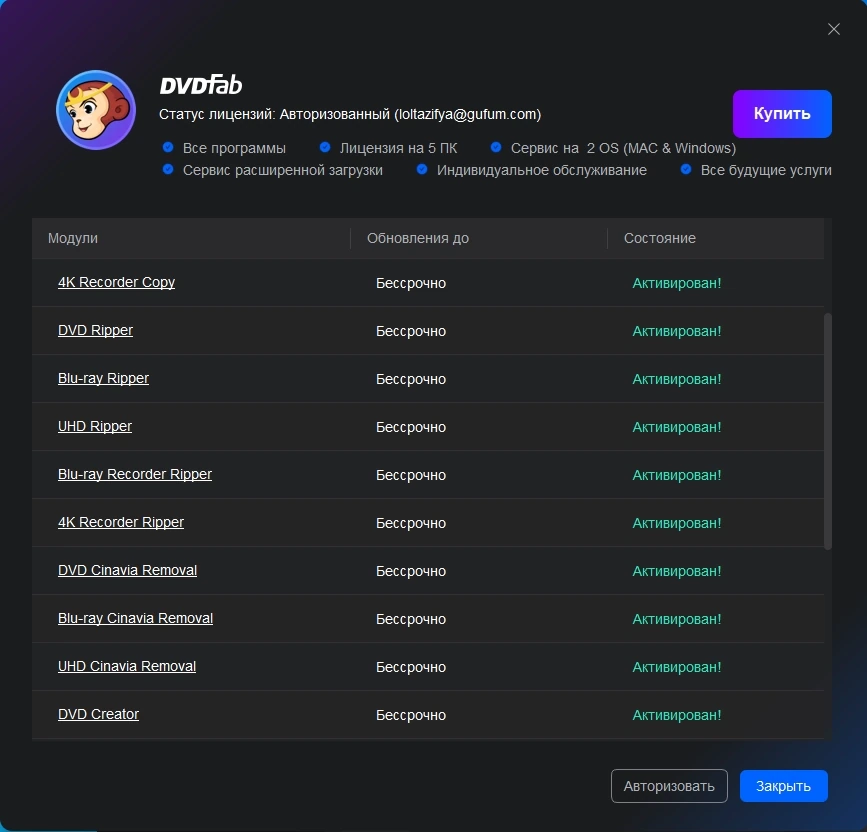Click the checkmark bullet beside Сервис на 2 OS
Screen dimensions: 867x832
coord(496,147)
